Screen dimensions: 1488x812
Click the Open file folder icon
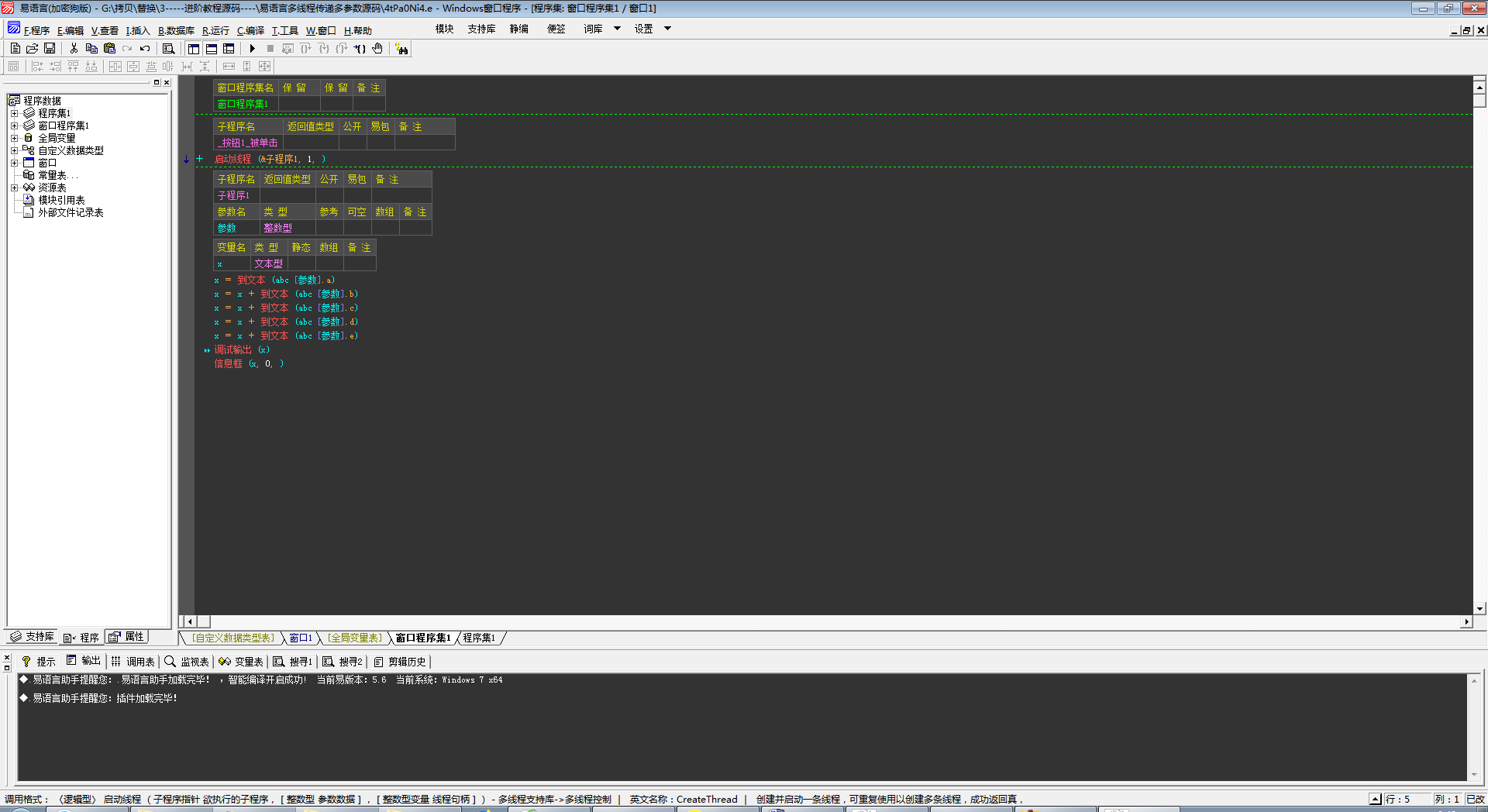pos(33,49)
